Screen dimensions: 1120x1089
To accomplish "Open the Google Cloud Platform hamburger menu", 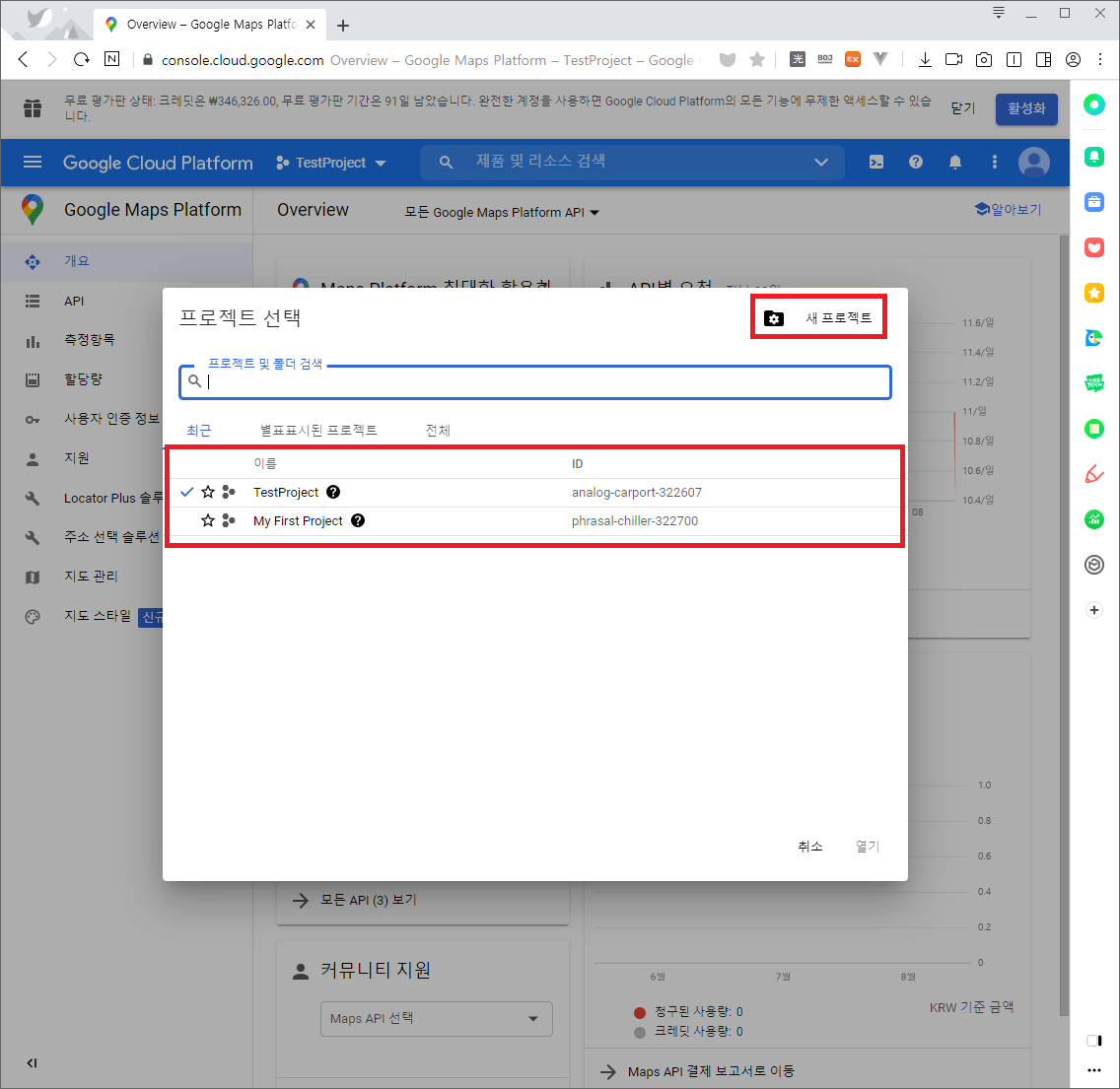I will click(x=33, y=162).
